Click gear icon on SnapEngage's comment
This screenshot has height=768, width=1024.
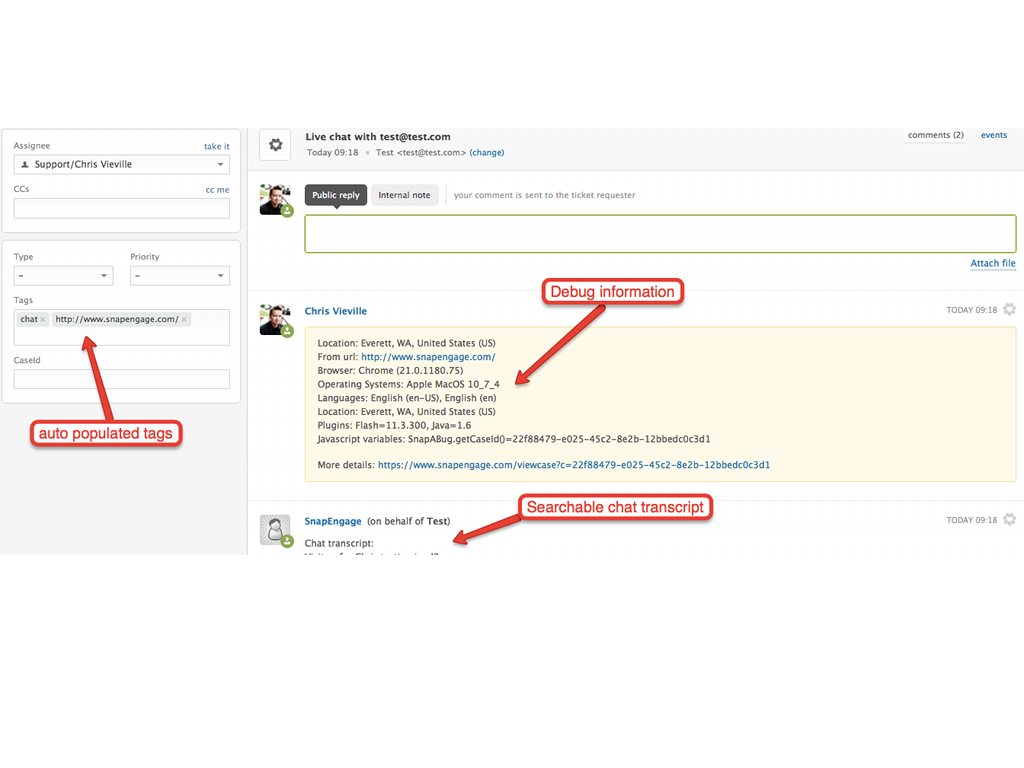(x=1009, y=520)
